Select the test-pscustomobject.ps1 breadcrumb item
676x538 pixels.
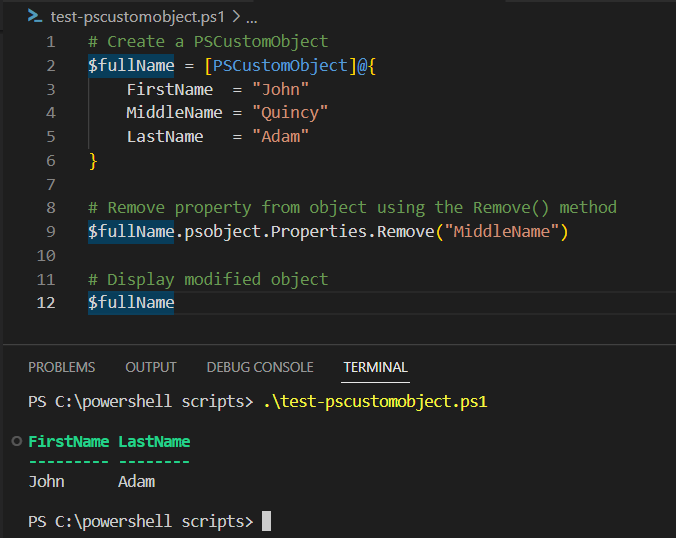[138, 17]
